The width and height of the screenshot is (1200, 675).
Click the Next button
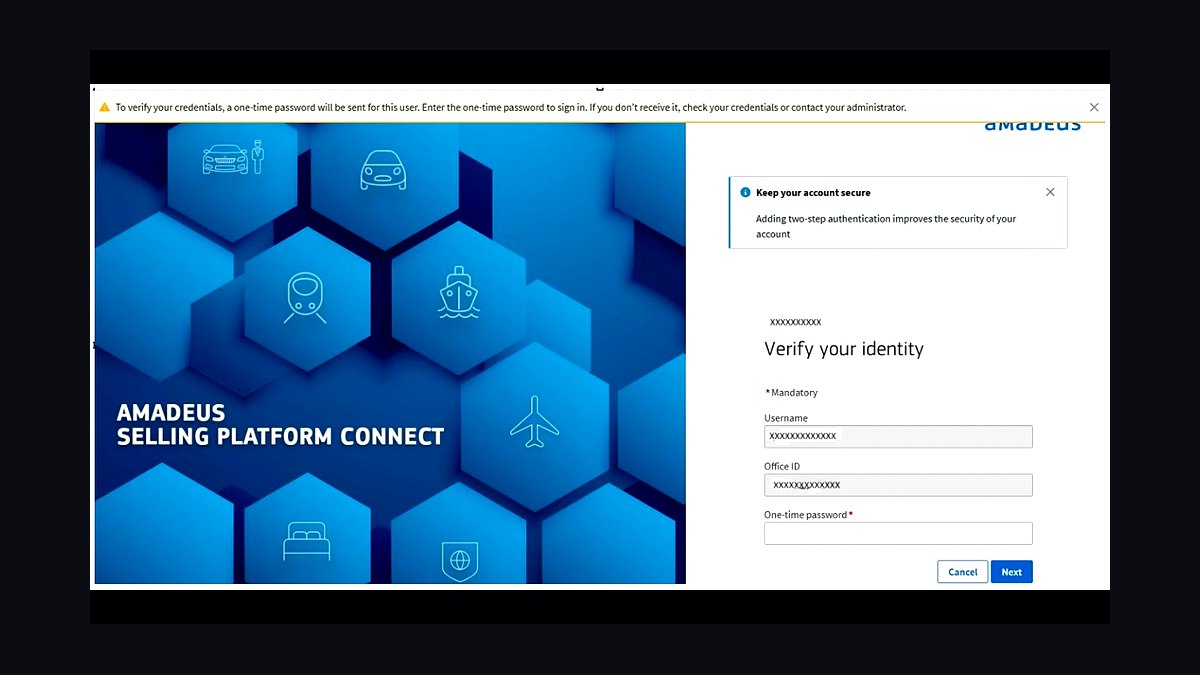[1012, 572]
